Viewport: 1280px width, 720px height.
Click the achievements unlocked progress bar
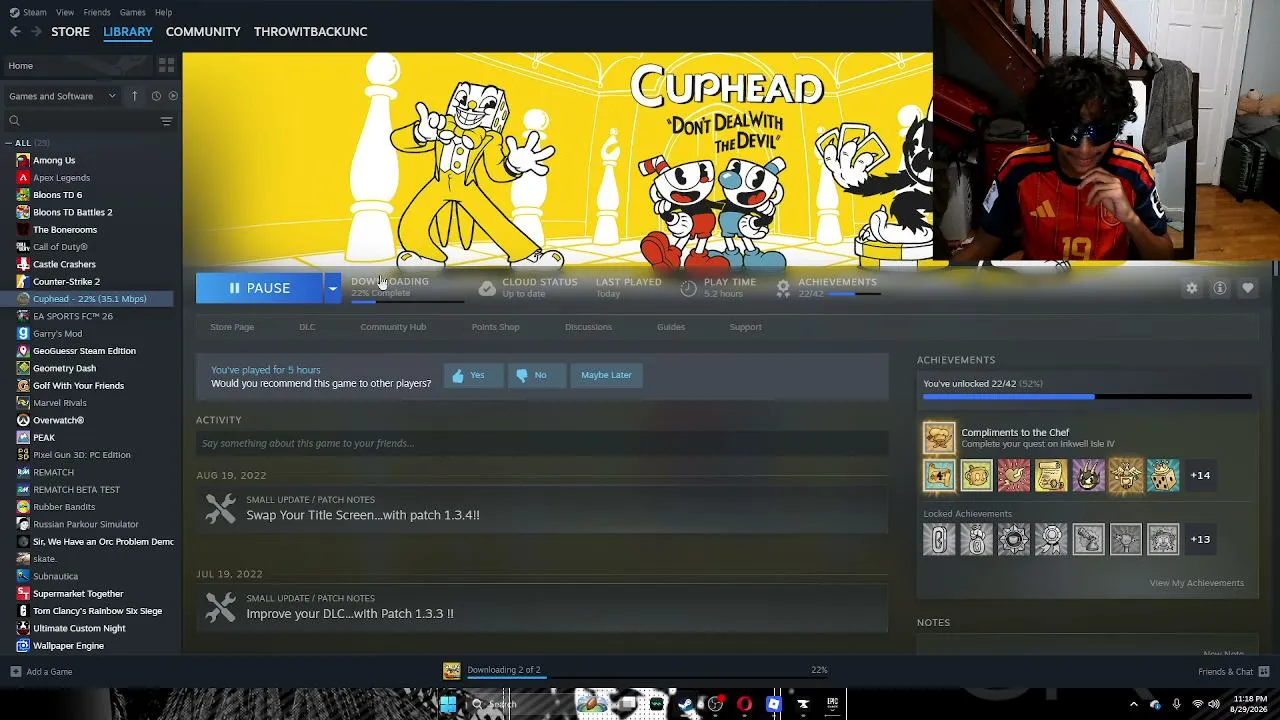point(1087,397)
